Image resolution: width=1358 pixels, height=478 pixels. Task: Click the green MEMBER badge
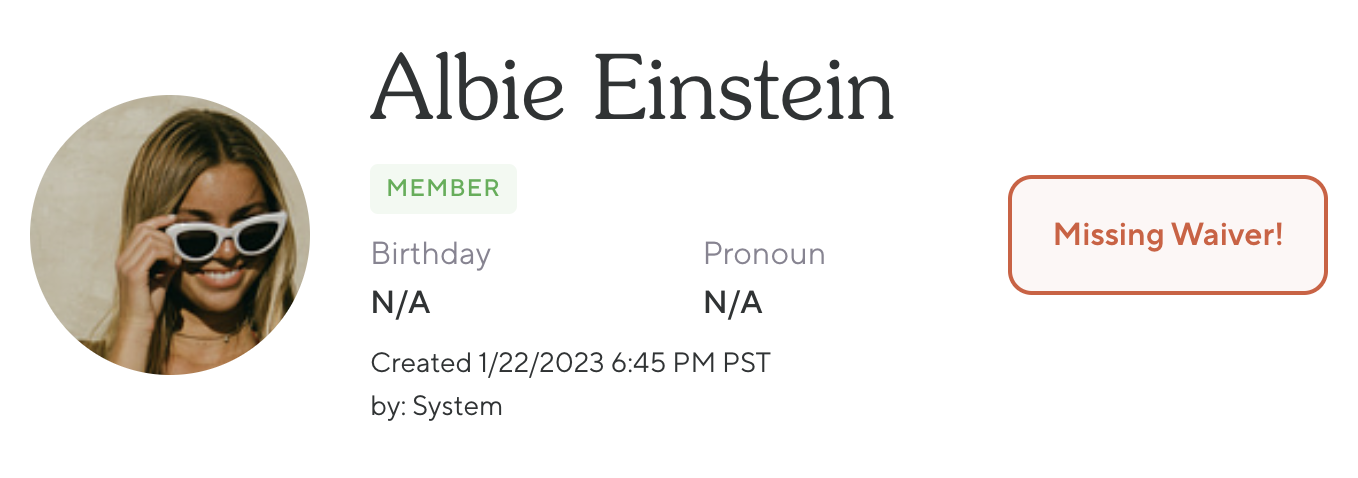tap(443, 188)
